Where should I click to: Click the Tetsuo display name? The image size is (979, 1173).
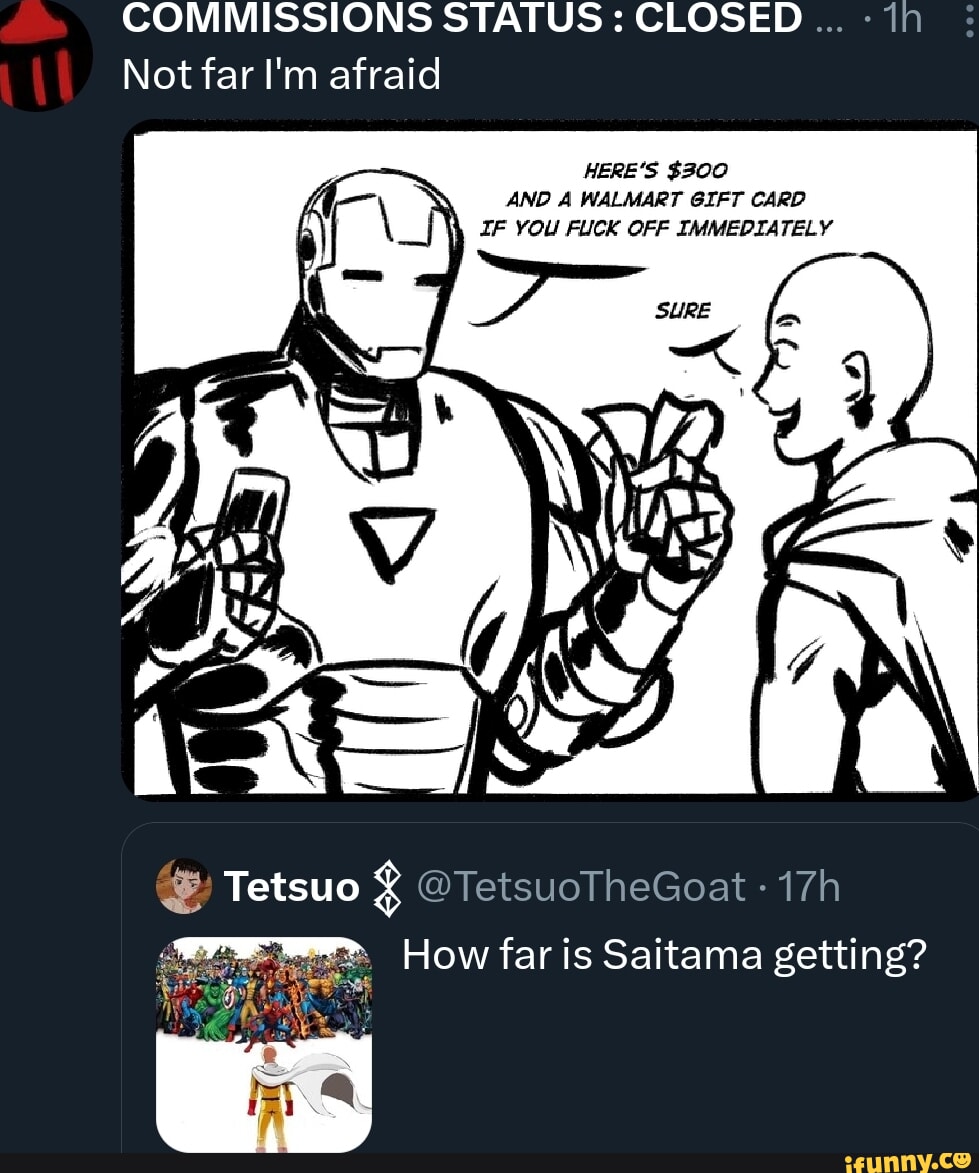click(292, 886)
